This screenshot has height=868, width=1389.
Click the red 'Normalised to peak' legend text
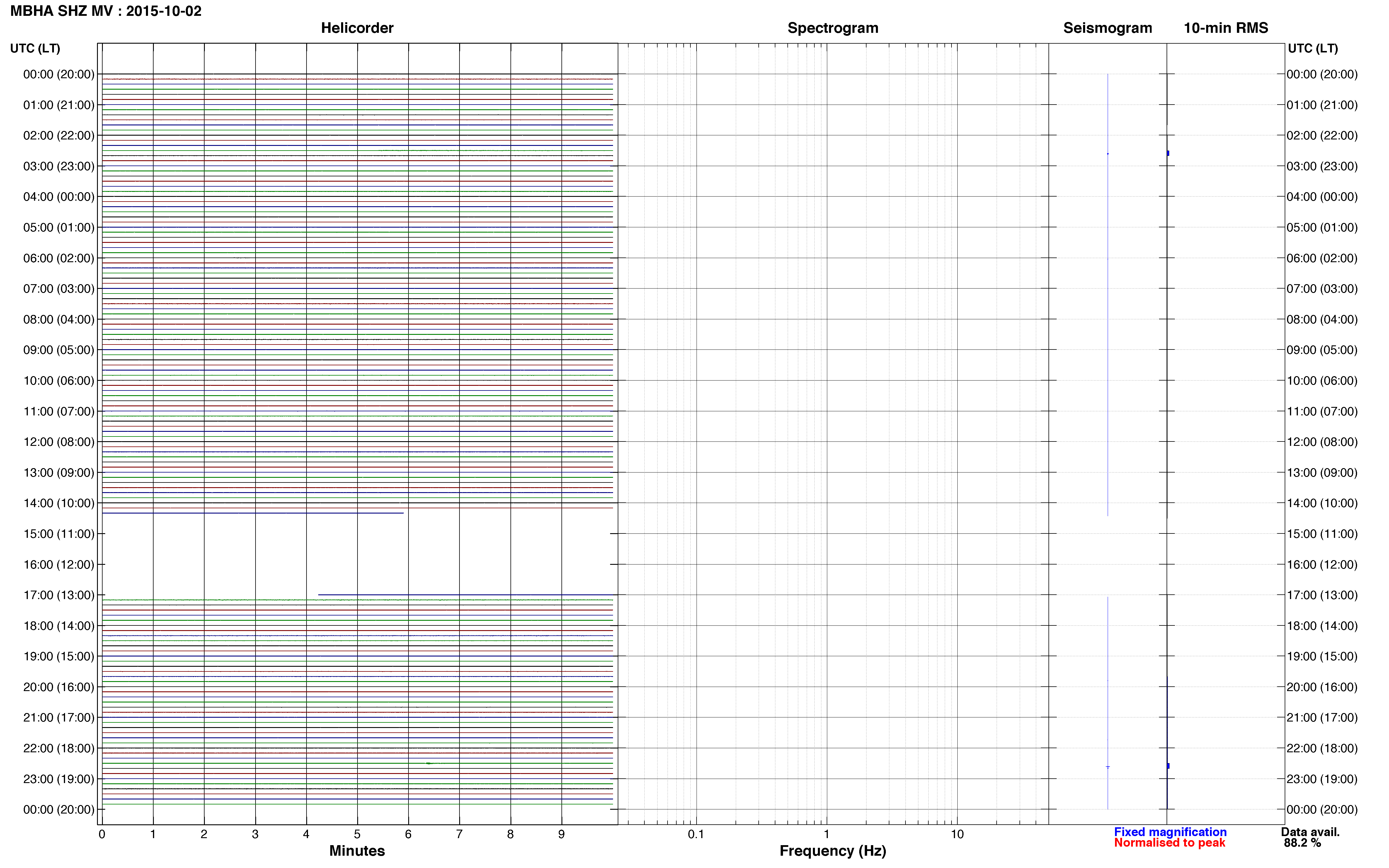click(x=1170, y=843)
